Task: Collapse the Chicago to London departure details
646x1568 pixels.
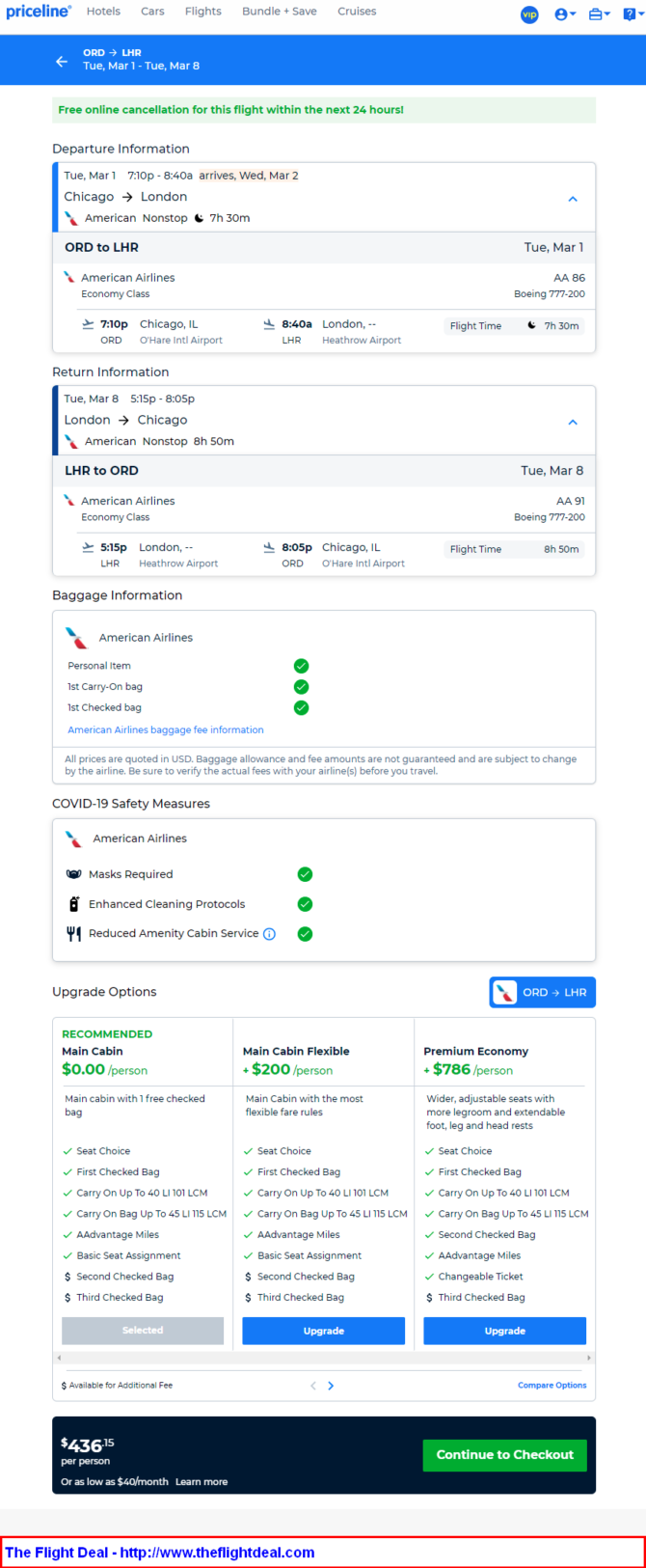Action: 573,199
